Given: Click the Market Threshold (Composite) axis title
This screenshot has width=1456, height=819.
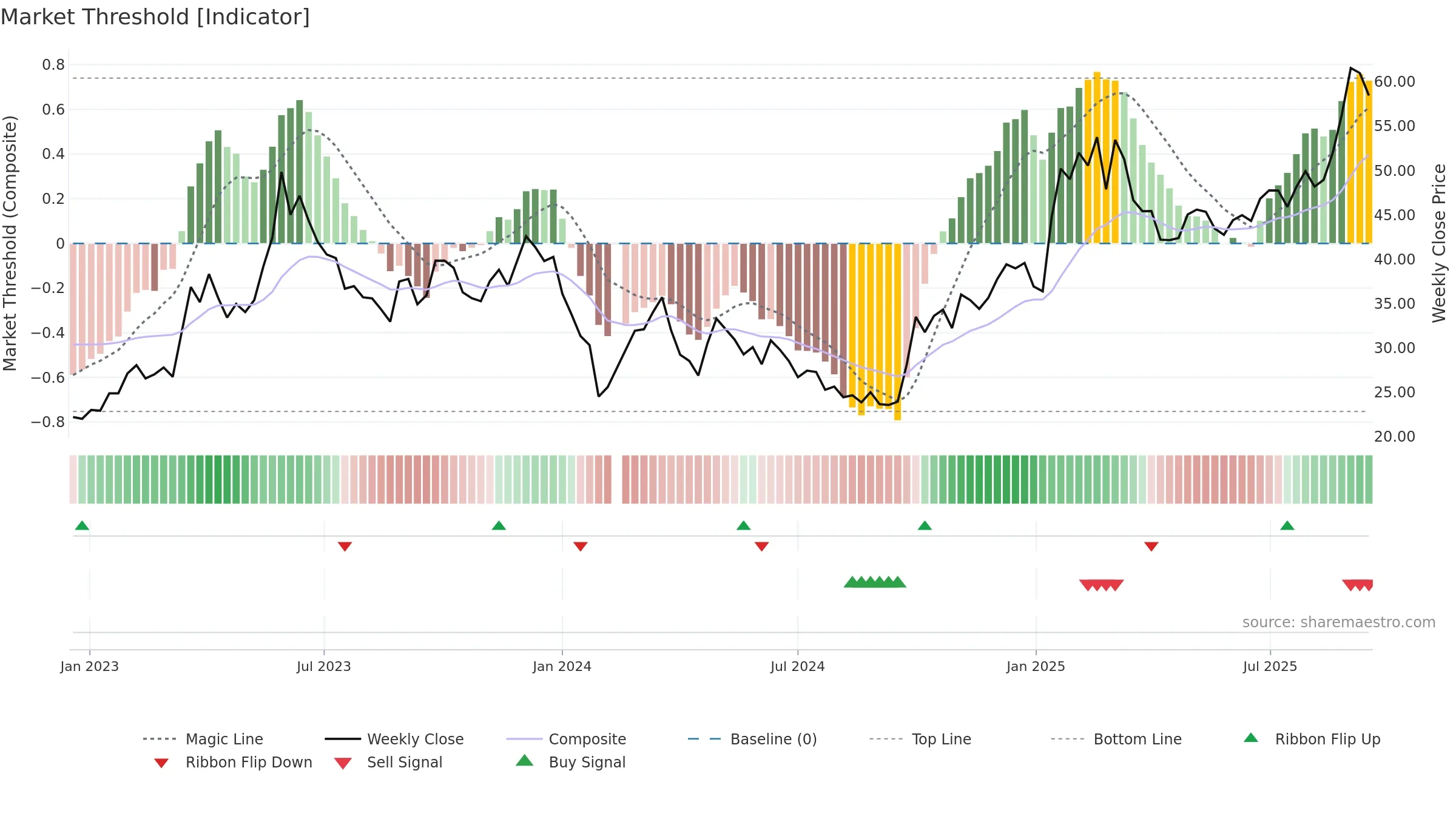Looking at the screenshot, I should (x=9, y=243).
